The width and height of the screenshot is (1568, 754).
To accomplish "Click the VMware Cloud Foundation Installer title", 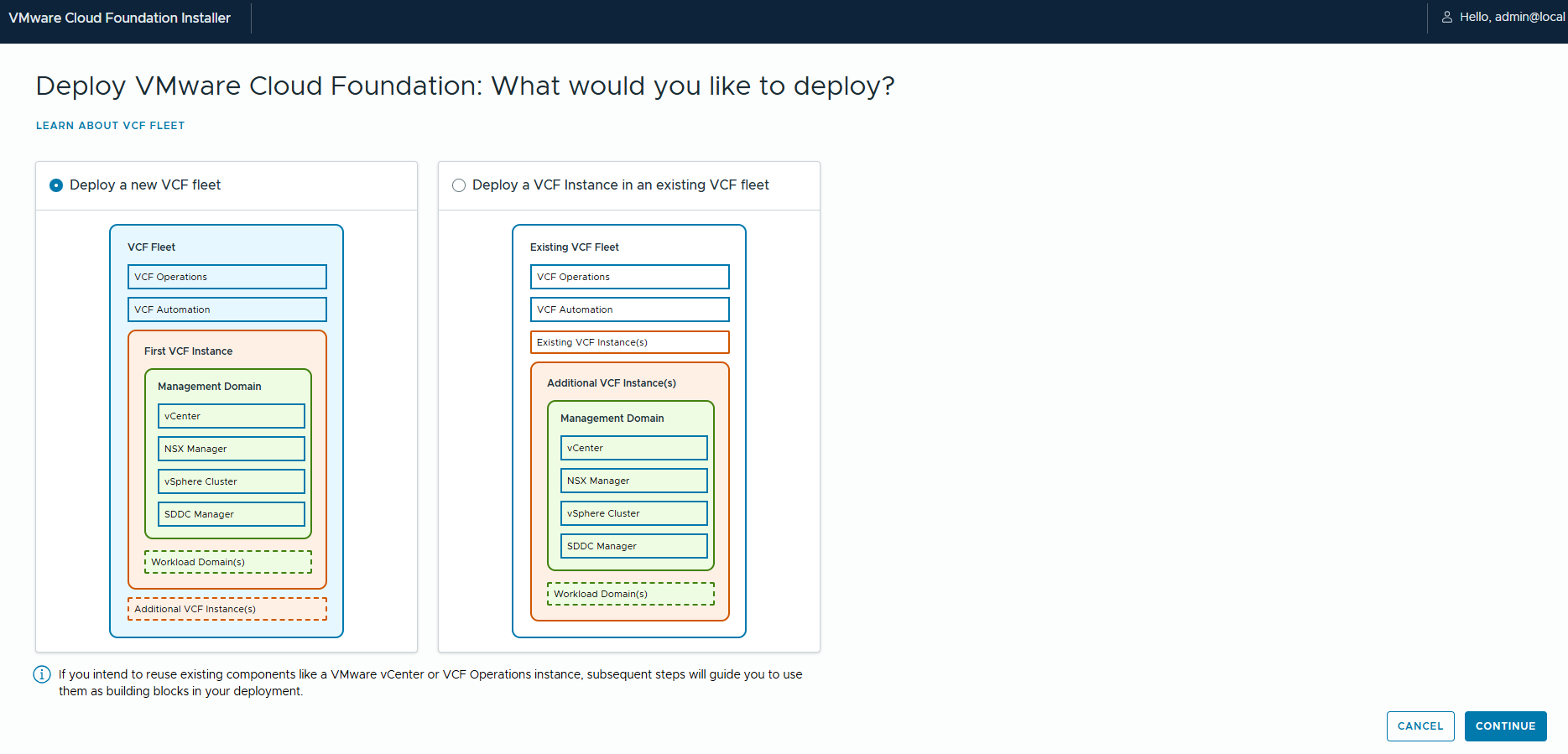I will (119, 18).
